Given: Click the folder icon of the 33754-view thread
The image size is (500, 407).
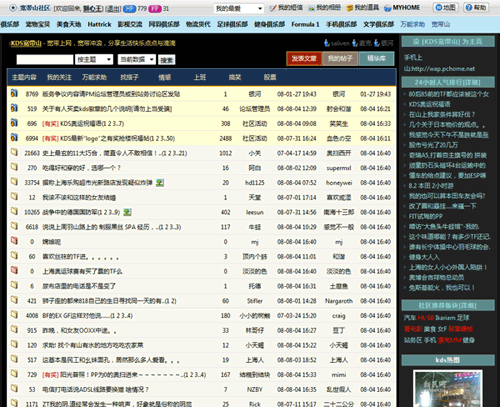Looking at the screenshot, I should click(14, 182).
